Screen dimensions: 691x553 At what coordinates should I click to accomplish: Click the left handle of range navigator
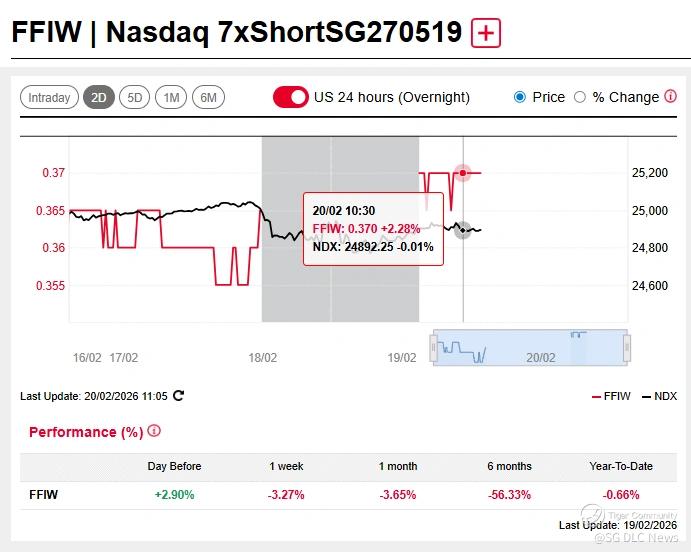pos(433,349)
